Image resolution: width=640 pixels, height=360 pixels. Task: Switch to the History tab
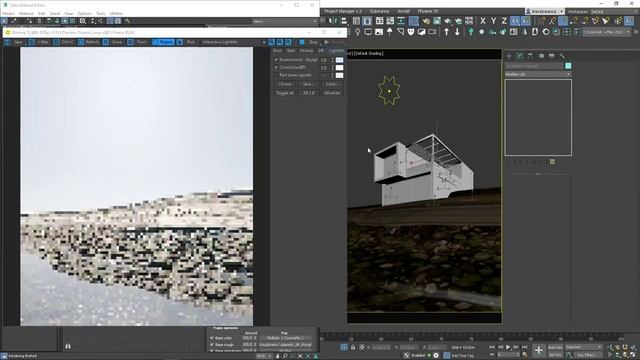(306, 51)
